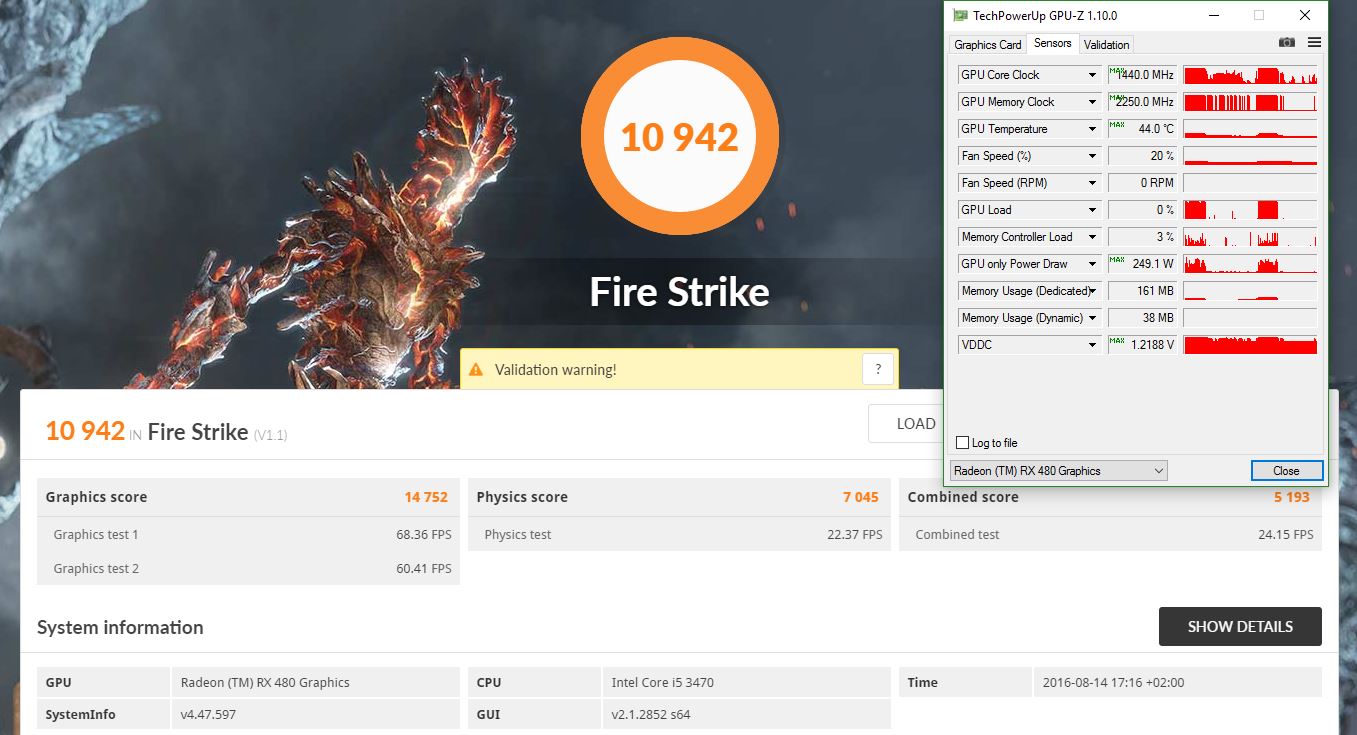
Task: Open the GPU-Z hamburger menu
Action: (x=1314, y=43)
